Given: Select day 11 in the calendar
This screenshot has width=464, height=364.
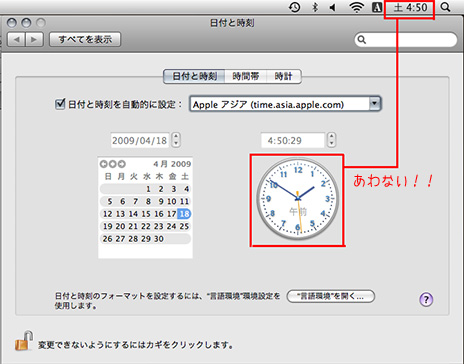Looking at the screenshot, I should (184, 201).
